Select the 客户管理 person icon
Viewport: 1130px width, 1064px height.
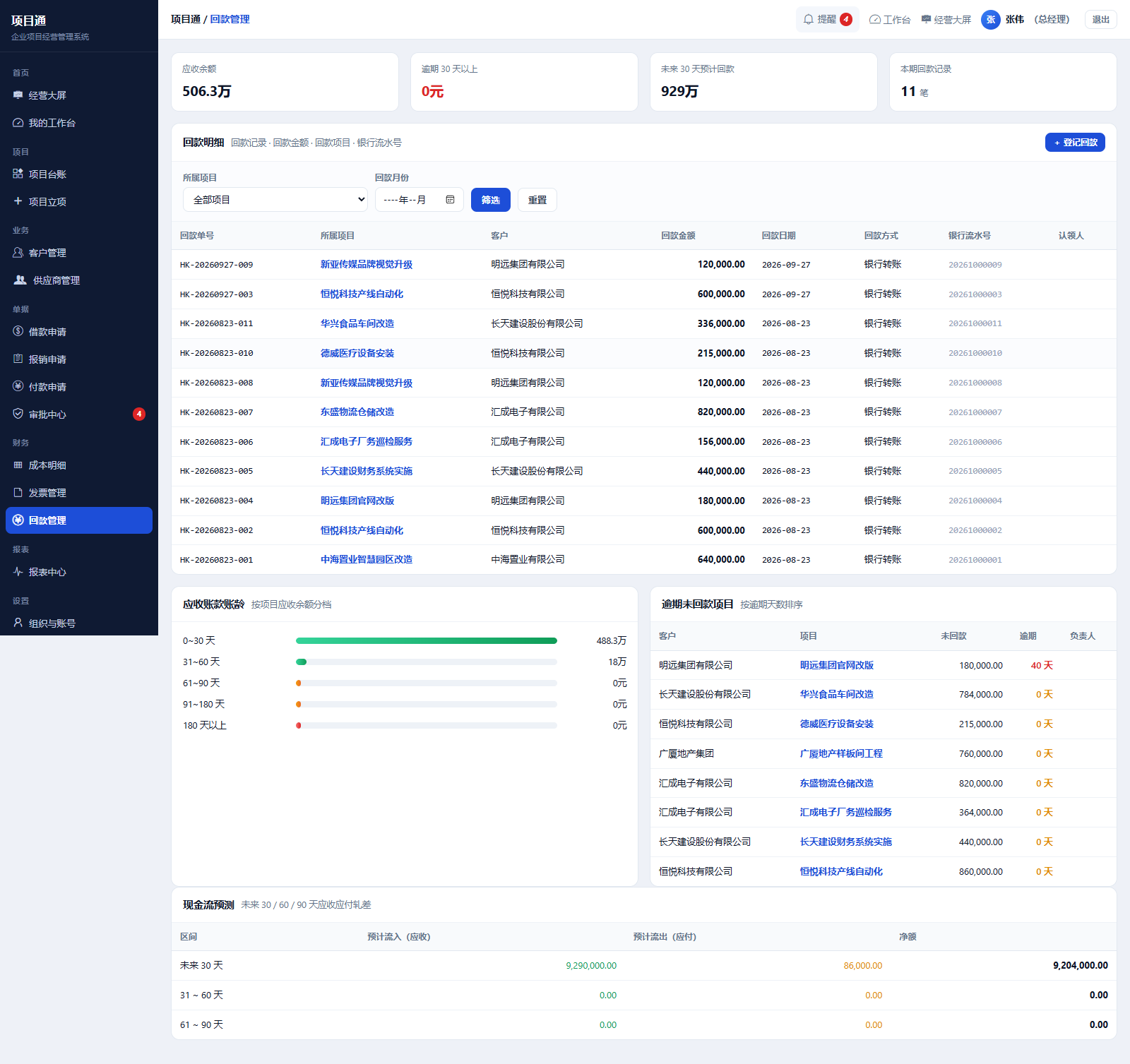click(x=18, y=252)
